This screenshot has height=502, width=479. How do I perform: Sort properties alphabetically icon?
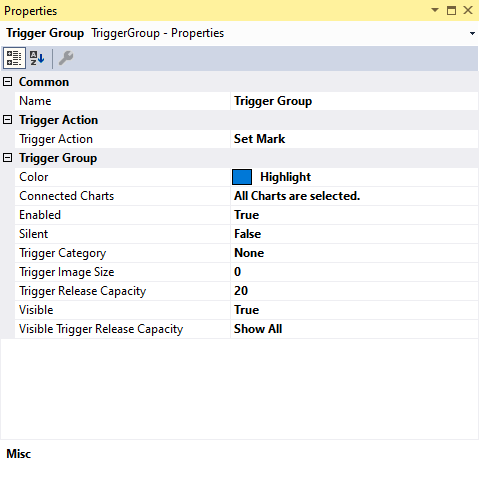[x=37, y=58]
